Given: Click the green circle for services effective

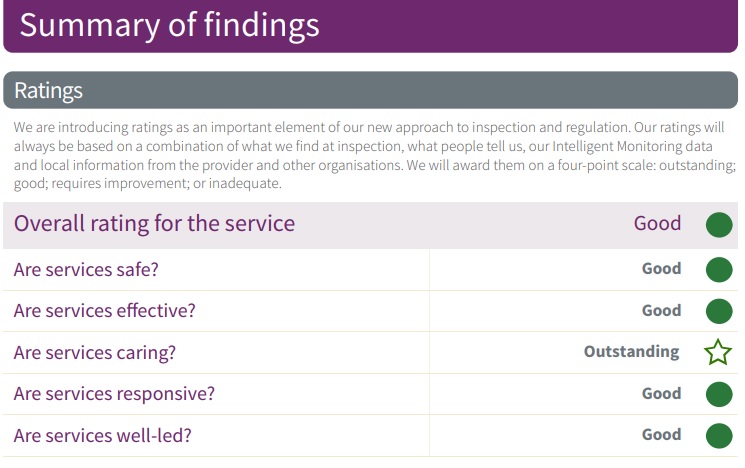Looking at the screenshot, I should pos(719,311).
